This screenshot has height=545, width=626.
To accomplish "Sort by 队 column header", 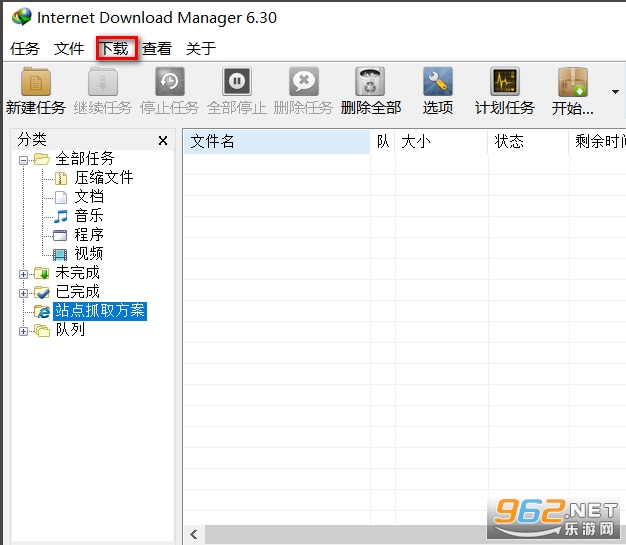I will coord(383,141).
